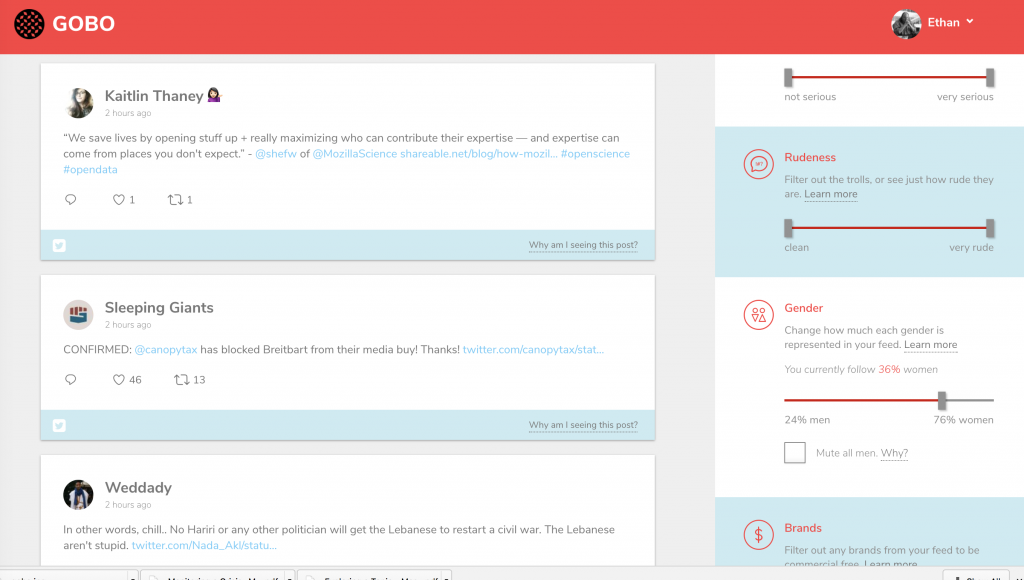Like Kaitlin Thaney's post
1024x580 pixels.
pyautogui.click(x=118, y=200)
